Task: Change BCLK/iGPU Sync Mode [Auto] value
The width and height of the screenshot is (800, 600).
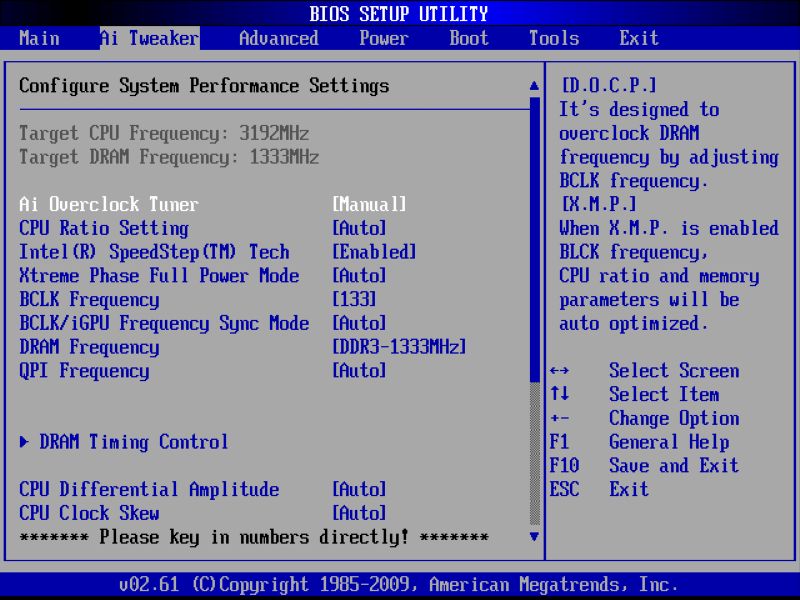Action: point(359,323)
